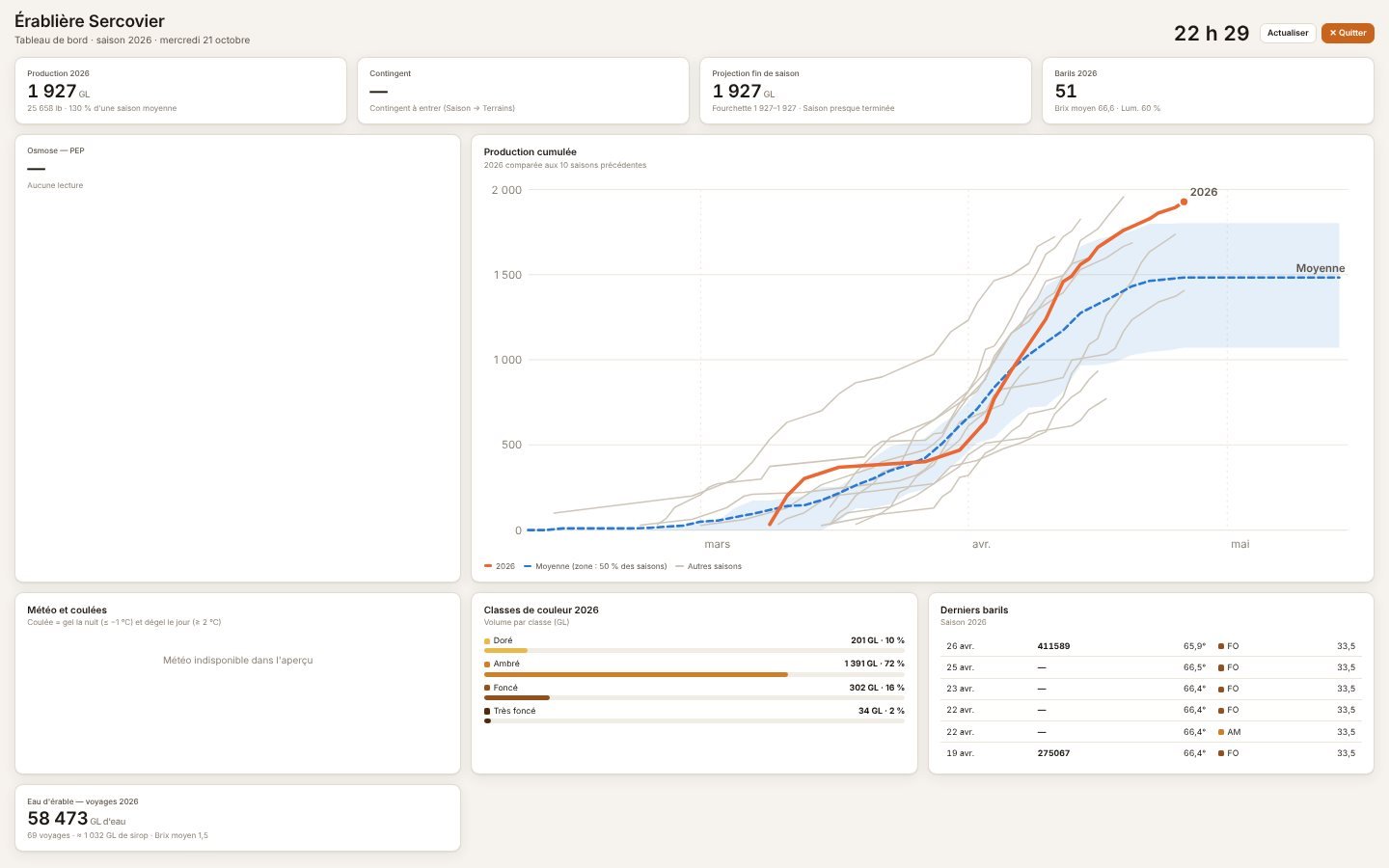Click the "Moyenne" label at the dashed line's end
The width and height of the screenshot is (1389, 868).
[x=1320, y=268]
